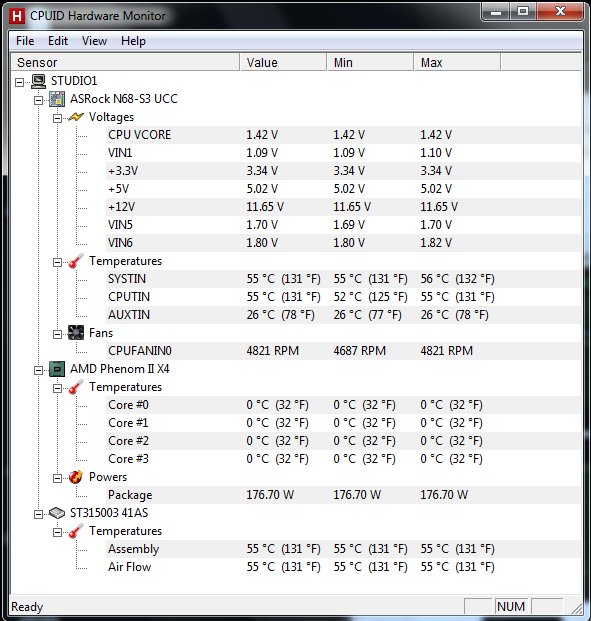Open the File menu
This screenshot has height=621, width=591.
25,41
